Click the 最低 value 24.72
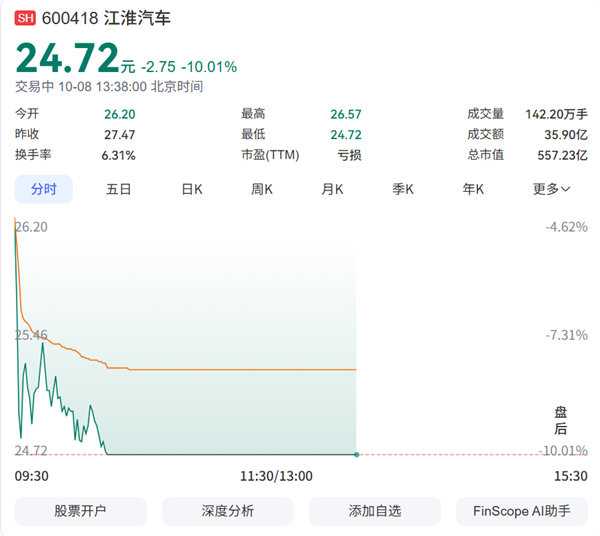This screenshot has width=600, height=536. tap(346, 135)
